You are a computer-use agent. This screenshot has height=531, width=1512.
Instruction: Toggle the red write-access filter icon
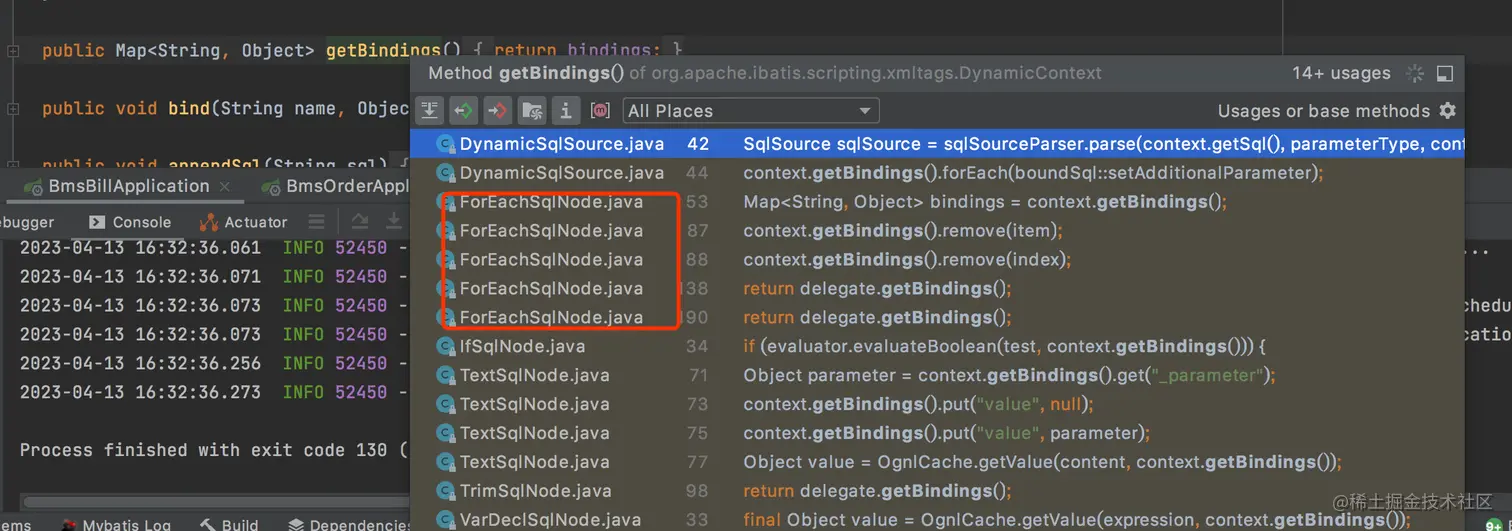coord(497,110)
